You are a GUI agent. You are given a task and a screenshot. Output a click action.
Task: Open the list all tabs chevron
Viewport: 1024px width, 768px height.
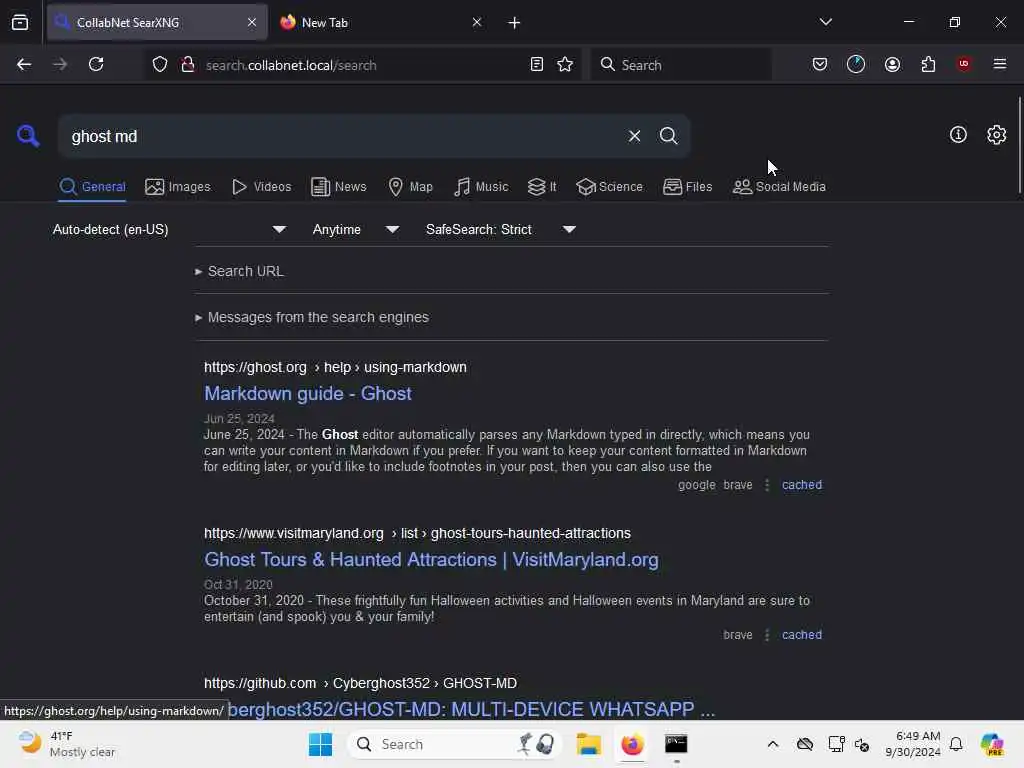825,22
